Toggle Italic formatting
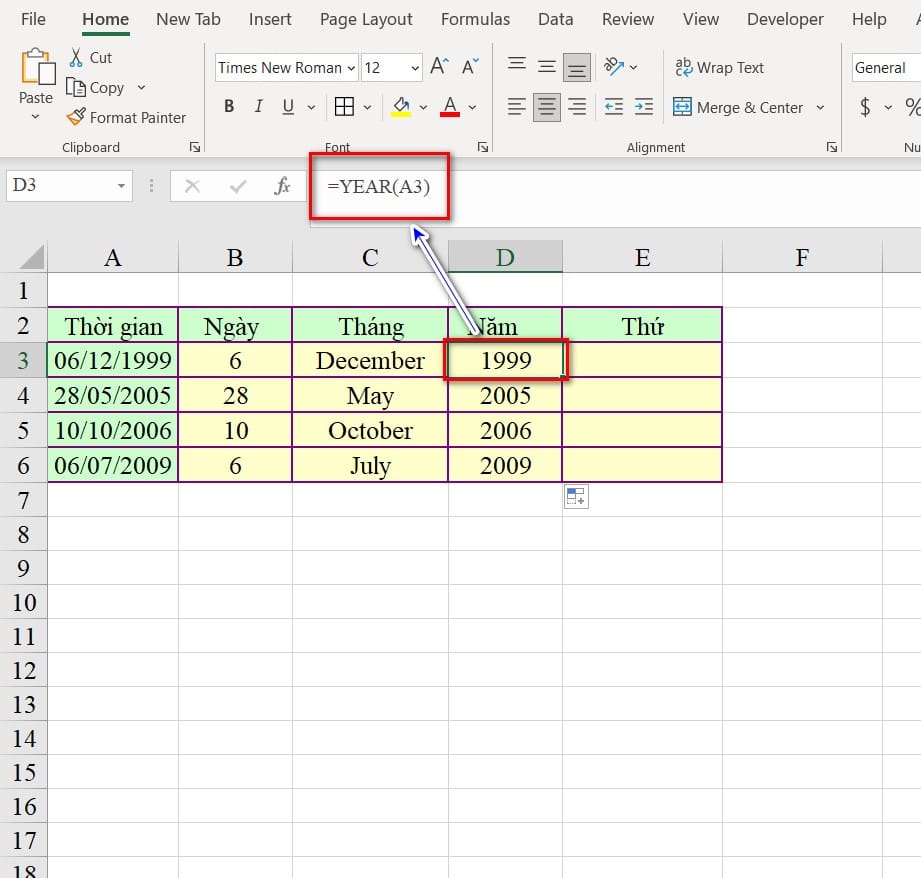921x878 pixels. point(258,107)
